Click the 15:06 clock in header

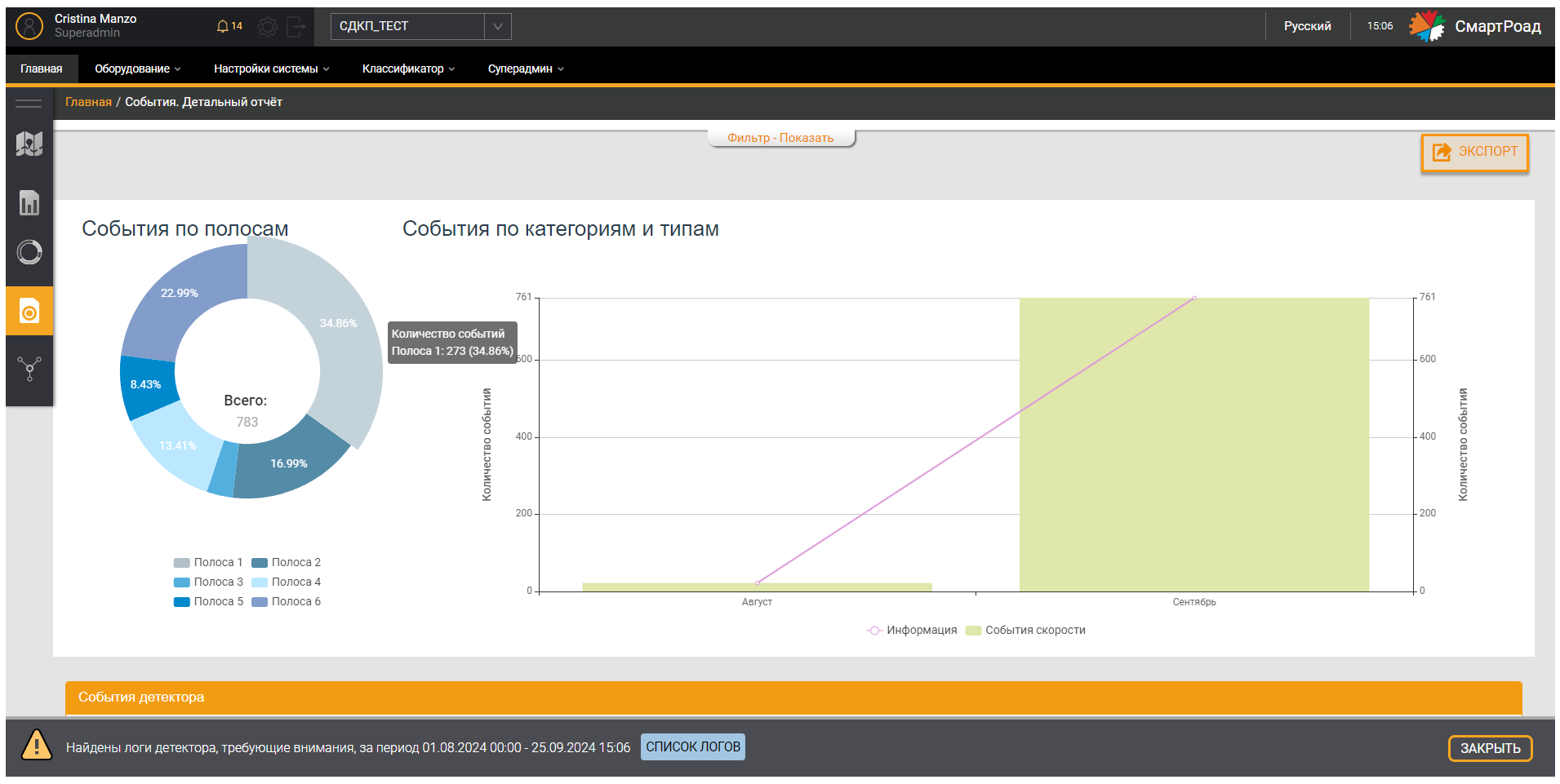[x=1380, y=26]
